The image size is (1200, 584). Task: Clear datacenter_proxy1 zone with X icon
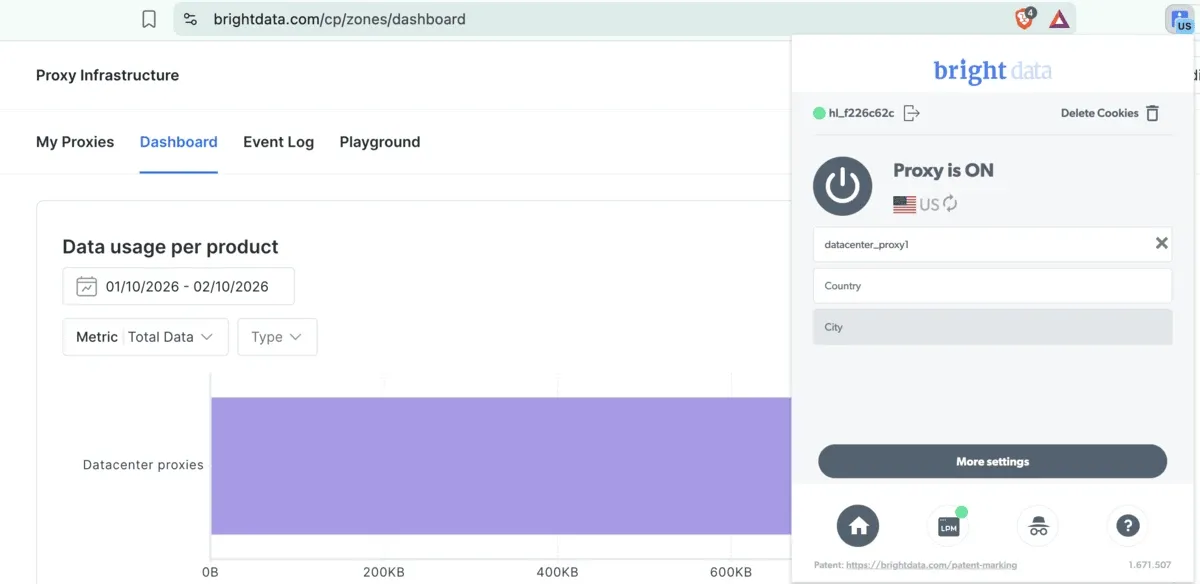click(x=1161, y=243)
